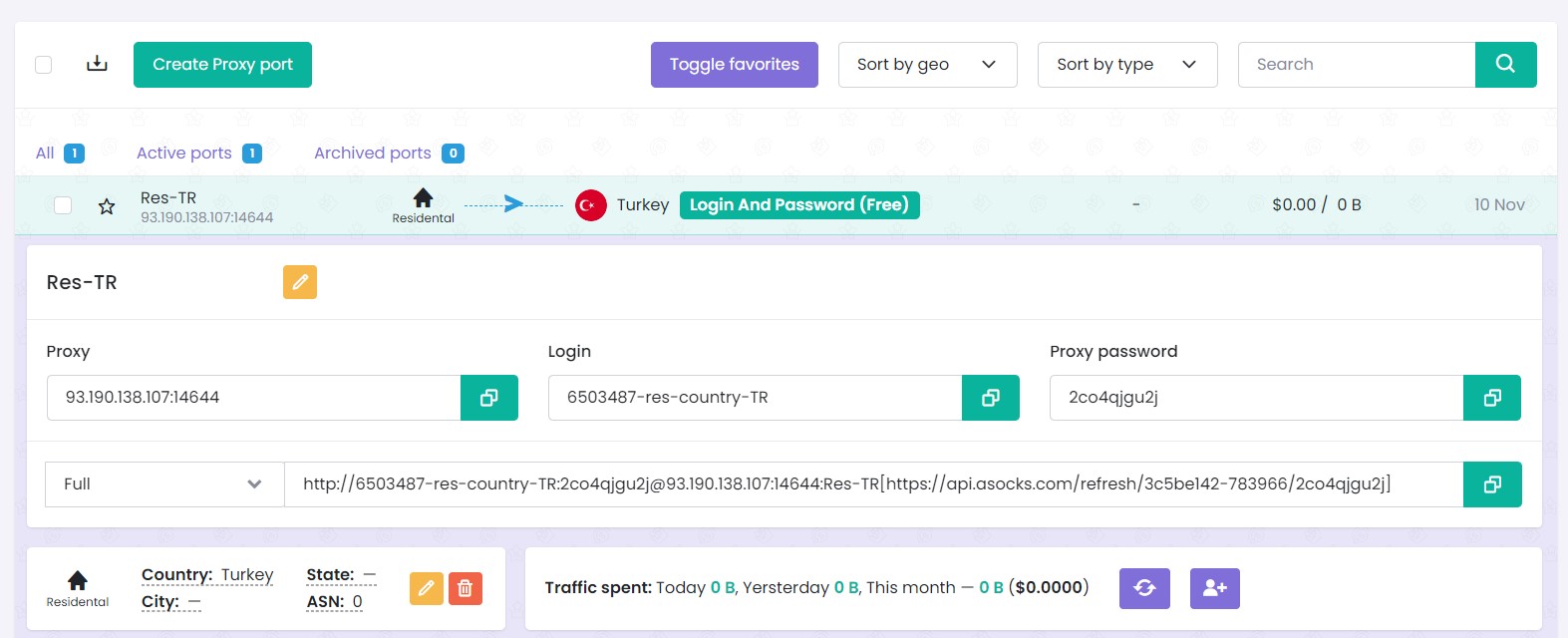Screen dimensions: 1568x638
Task: Copy the login value to clipboard
Action: (x=990, y=398)
